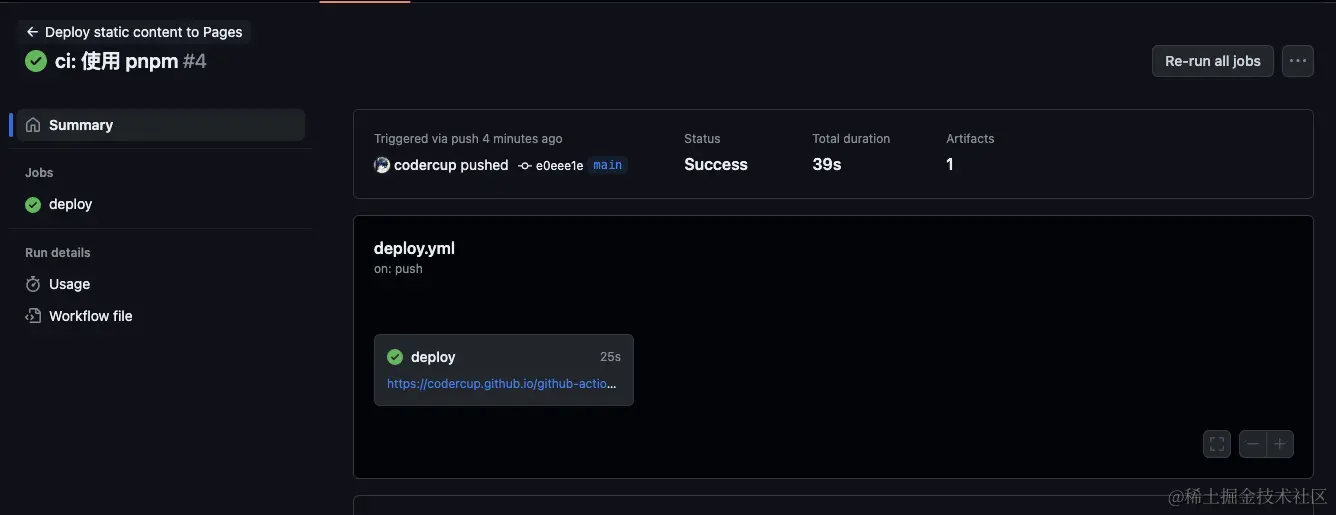Click the green success check beside the run title
The height and width of the screenshot is (515, 1336).
pos(36,61)
